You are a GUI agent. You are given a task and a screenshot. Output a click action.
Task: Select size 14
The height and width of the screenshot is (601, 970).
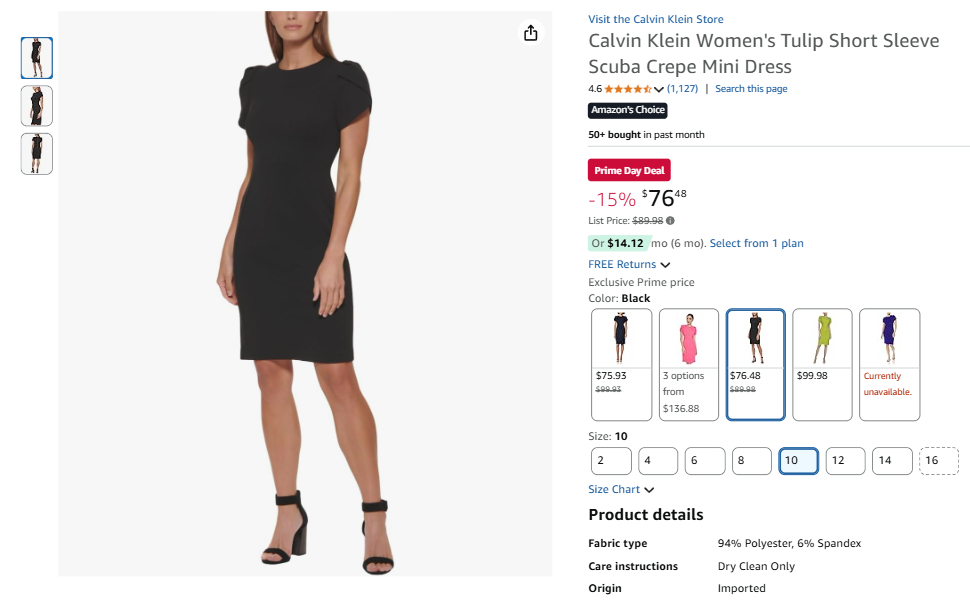pos(892,461)
